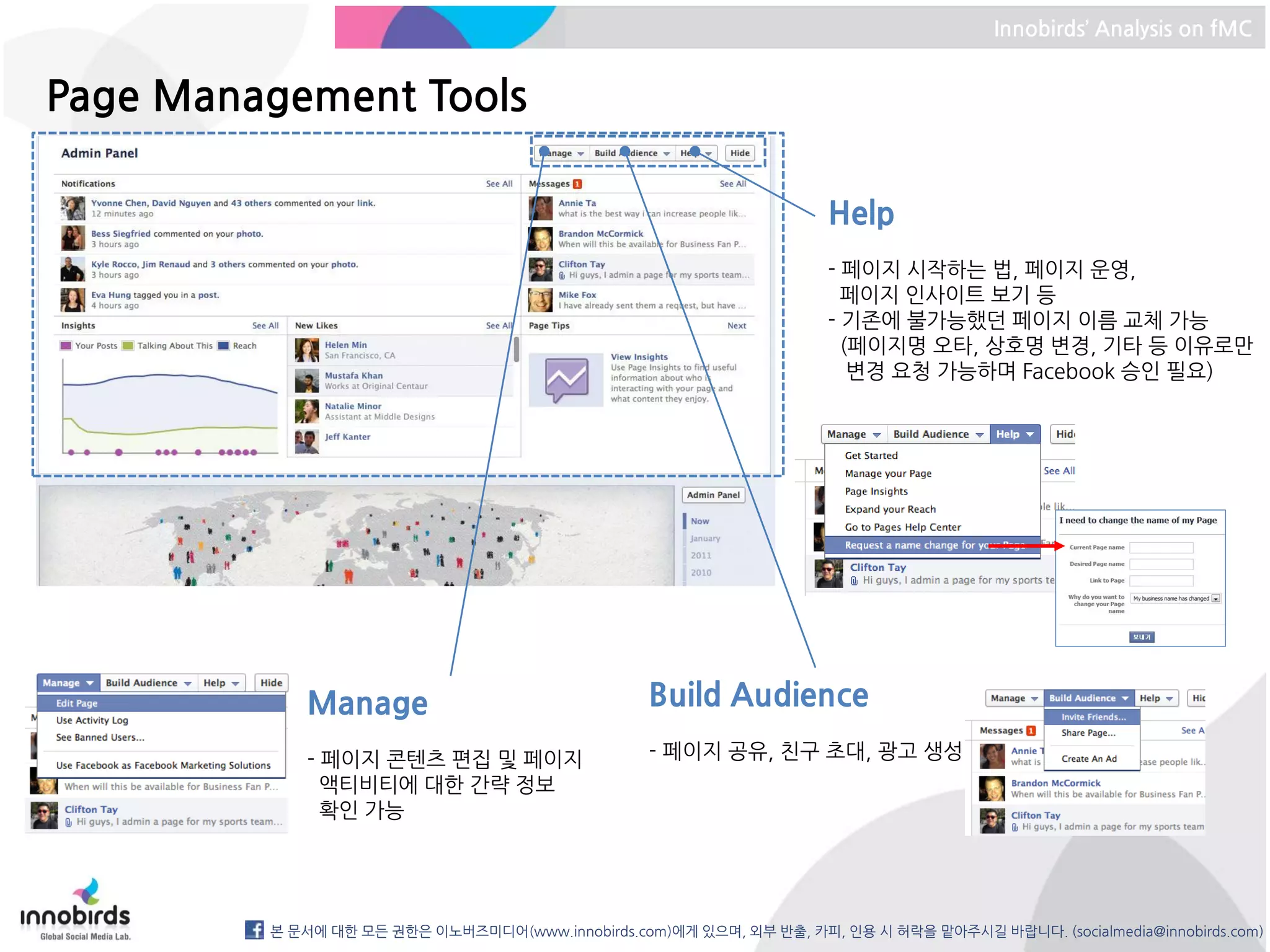Open Build Audience dropdown in Admin Panel header
Image resolution: width=1270 pixels, height=952 pixels.
point(632,153)
